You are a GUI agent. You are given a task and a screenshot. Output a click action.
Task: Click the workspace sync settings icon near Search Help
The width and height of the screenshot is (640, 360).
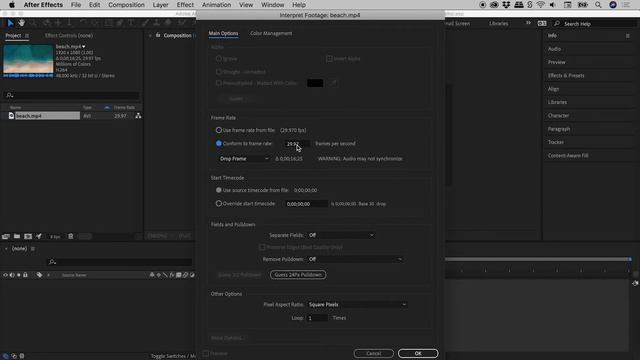pos(542,24)
